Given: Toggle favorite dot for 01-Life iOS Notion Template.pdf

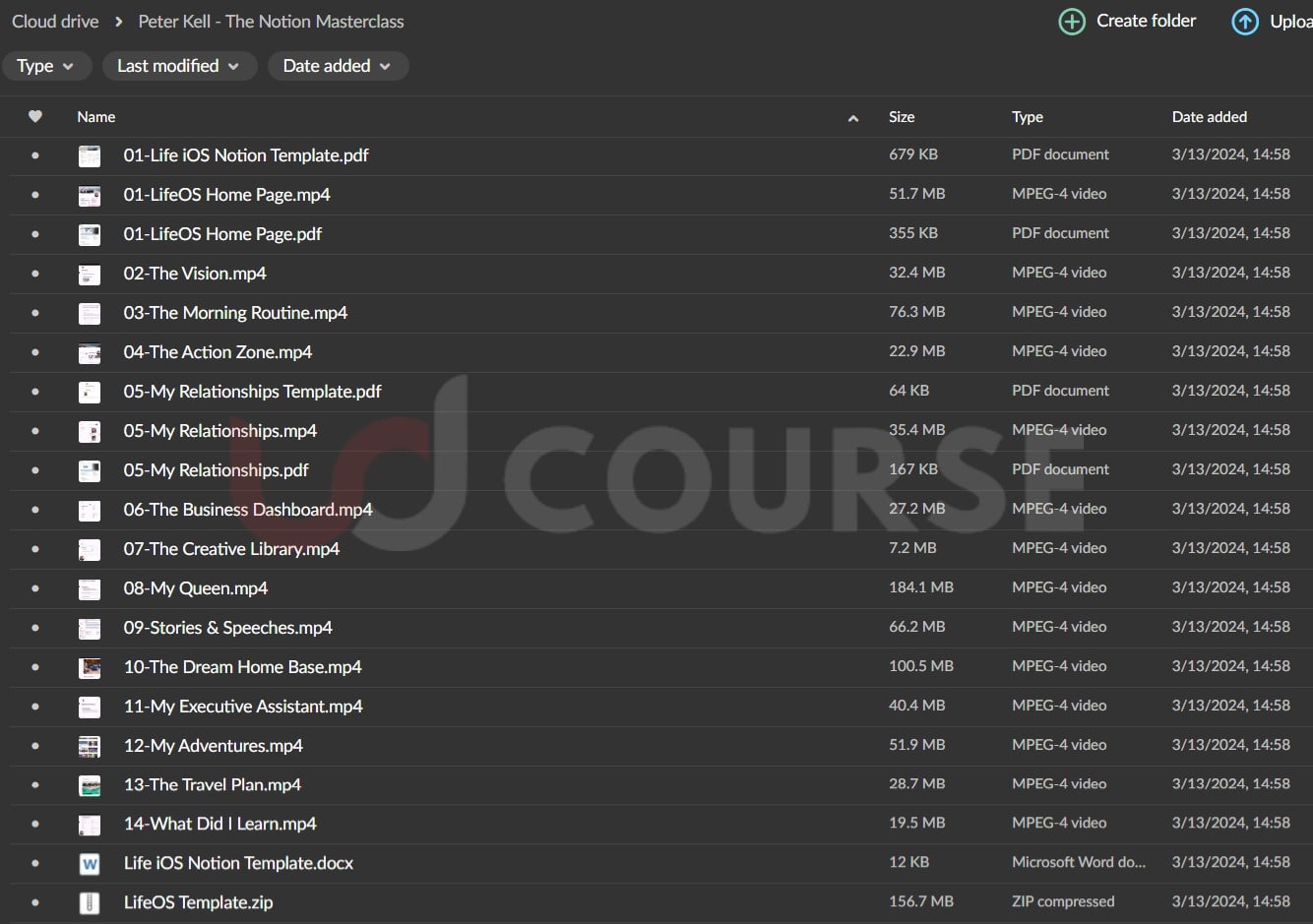Looking at the screenshot, I should click(x=35, y=155).
